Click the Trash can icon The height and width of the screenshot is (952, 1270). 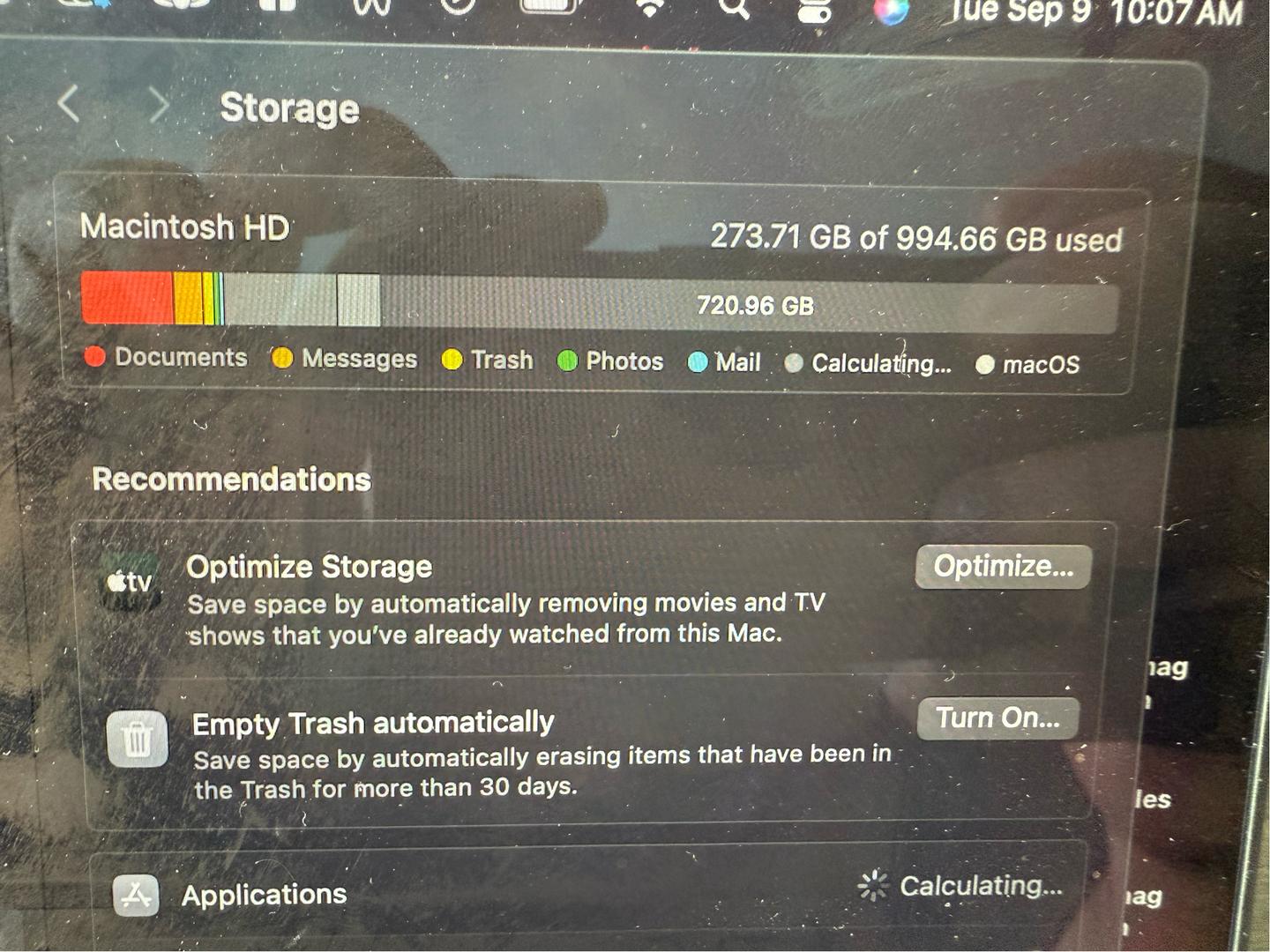click(137, 738)
